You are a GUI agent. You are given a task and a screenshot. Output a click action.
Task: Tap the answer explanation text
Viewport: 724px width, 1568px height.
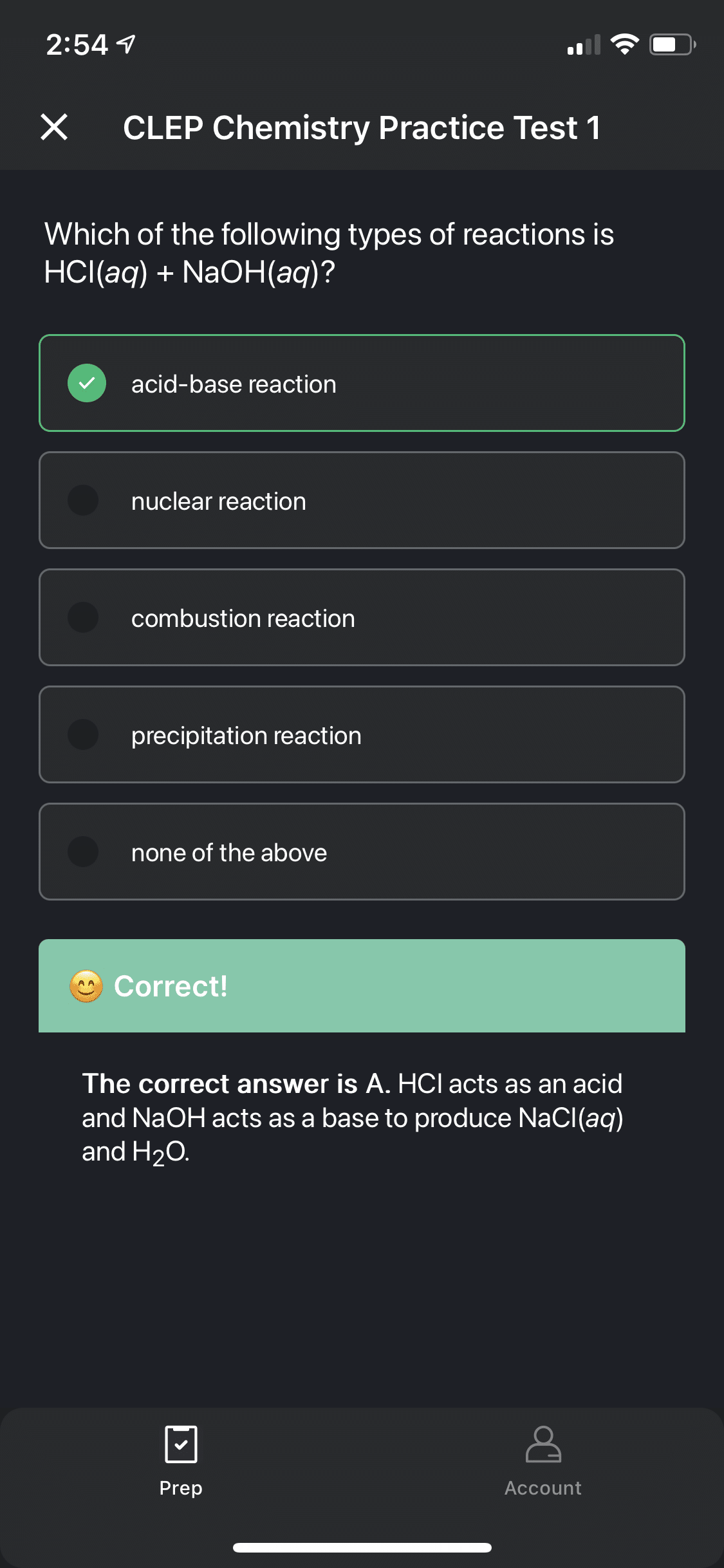pos(353,1117)
